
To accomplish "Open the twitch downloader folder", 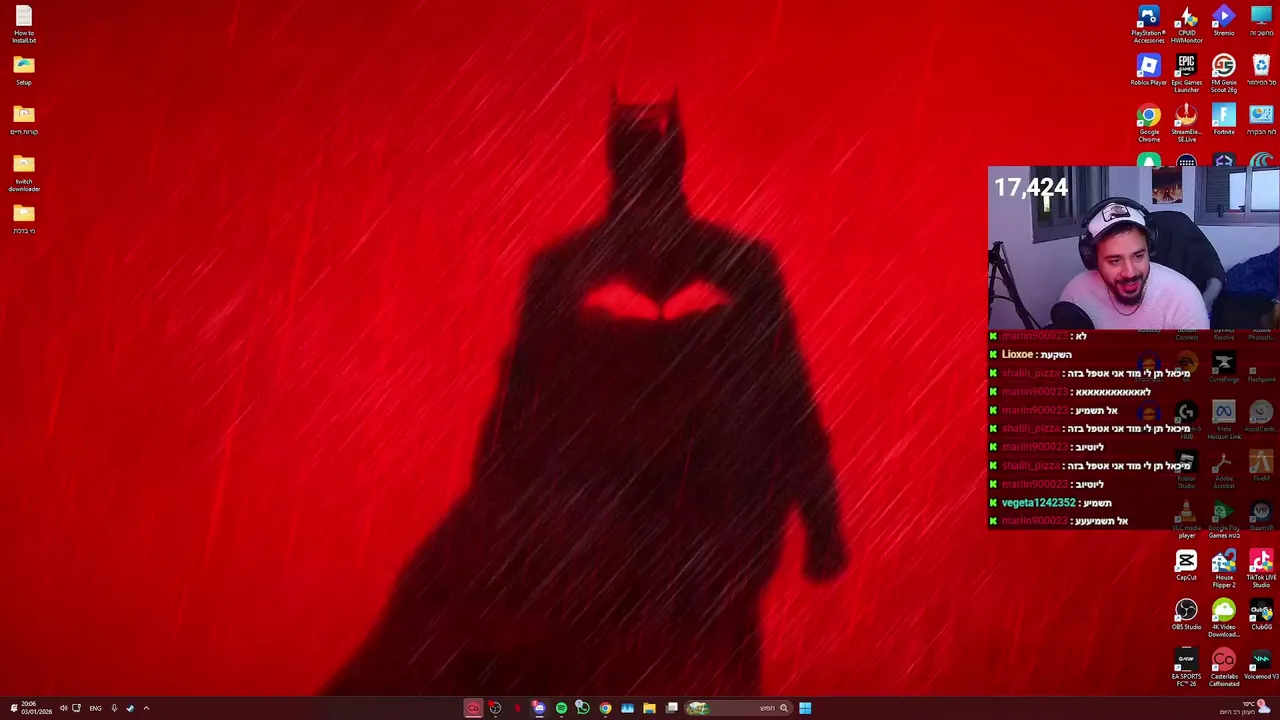I will tap(24, 173).
